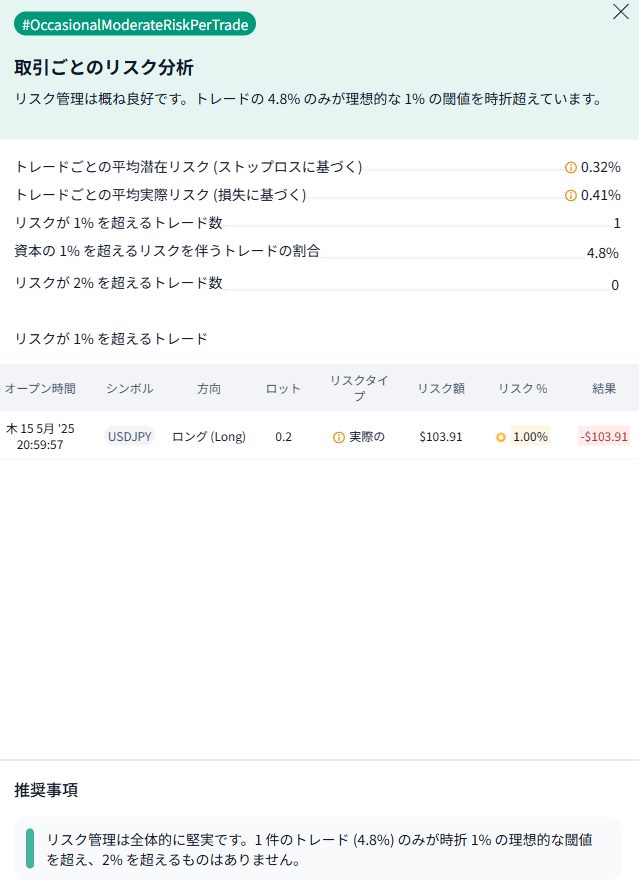Viewport: 639px width, 883px height.
Task: Click info icon beside 0.41% actual risk
Action: tap(571, 195)
